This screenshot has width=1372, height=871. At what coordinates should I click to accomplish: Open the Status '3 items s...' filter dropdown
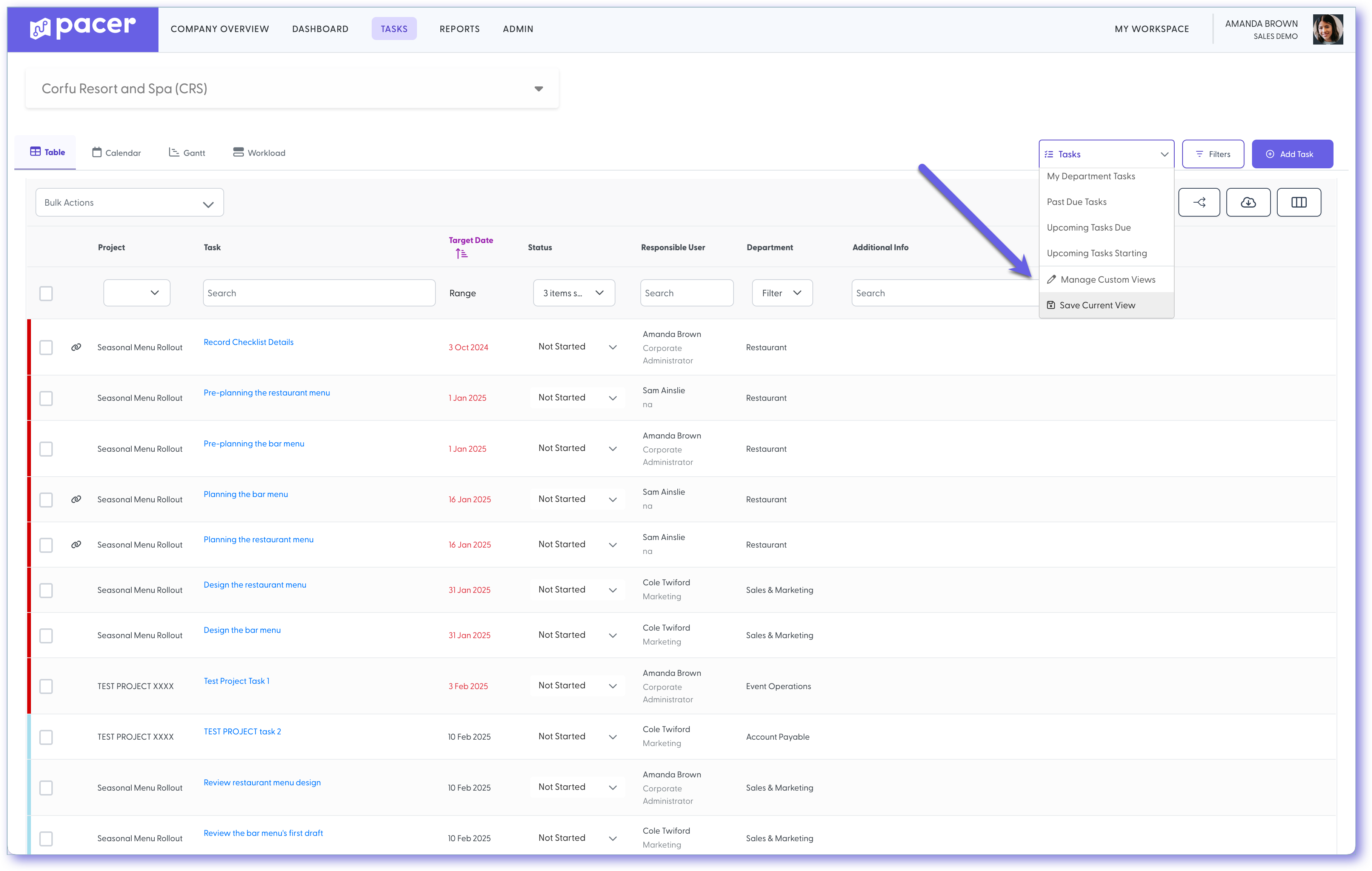click(x=574, y=293)
